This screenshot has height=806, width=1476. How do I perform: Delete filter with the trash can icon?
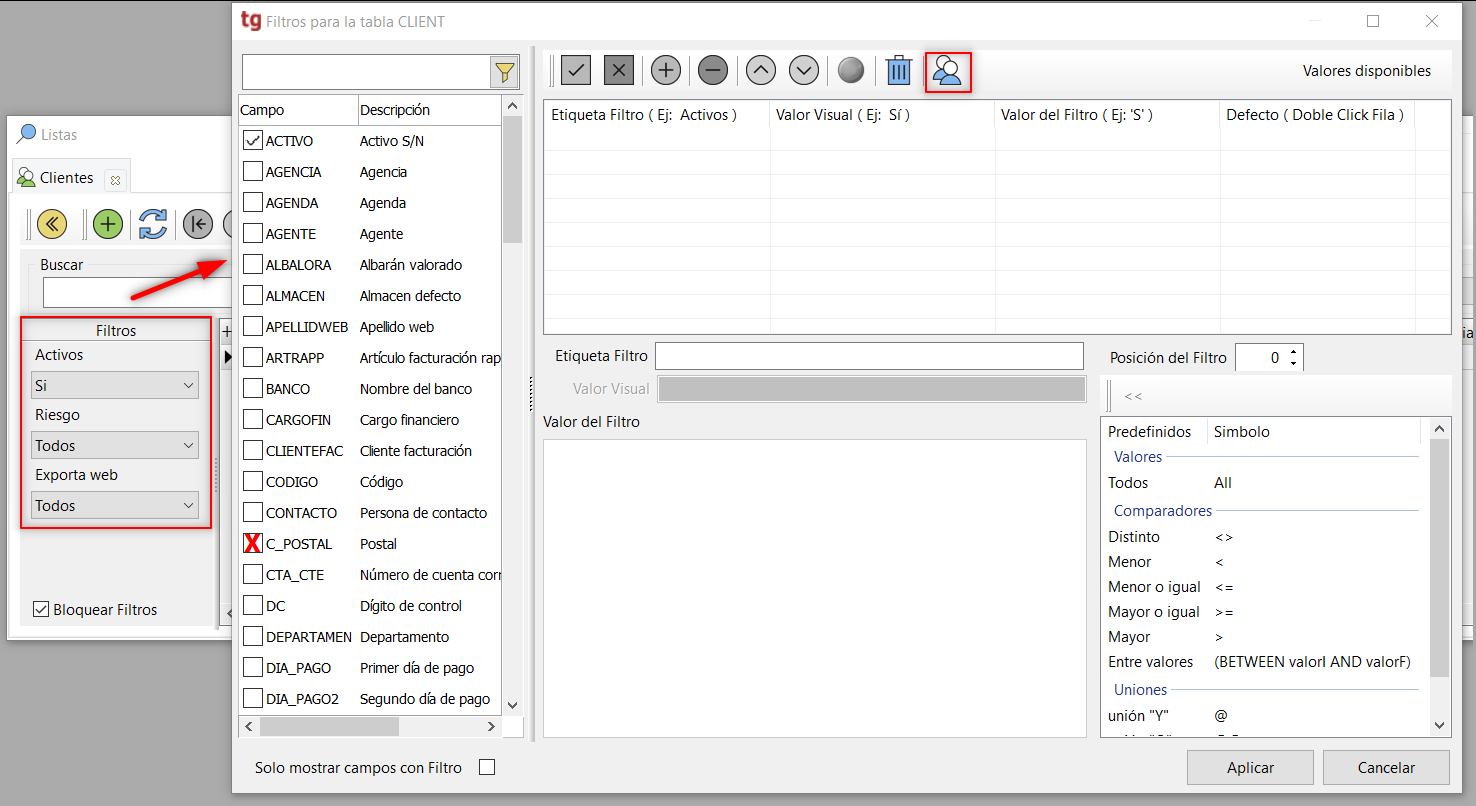point(900,71)
